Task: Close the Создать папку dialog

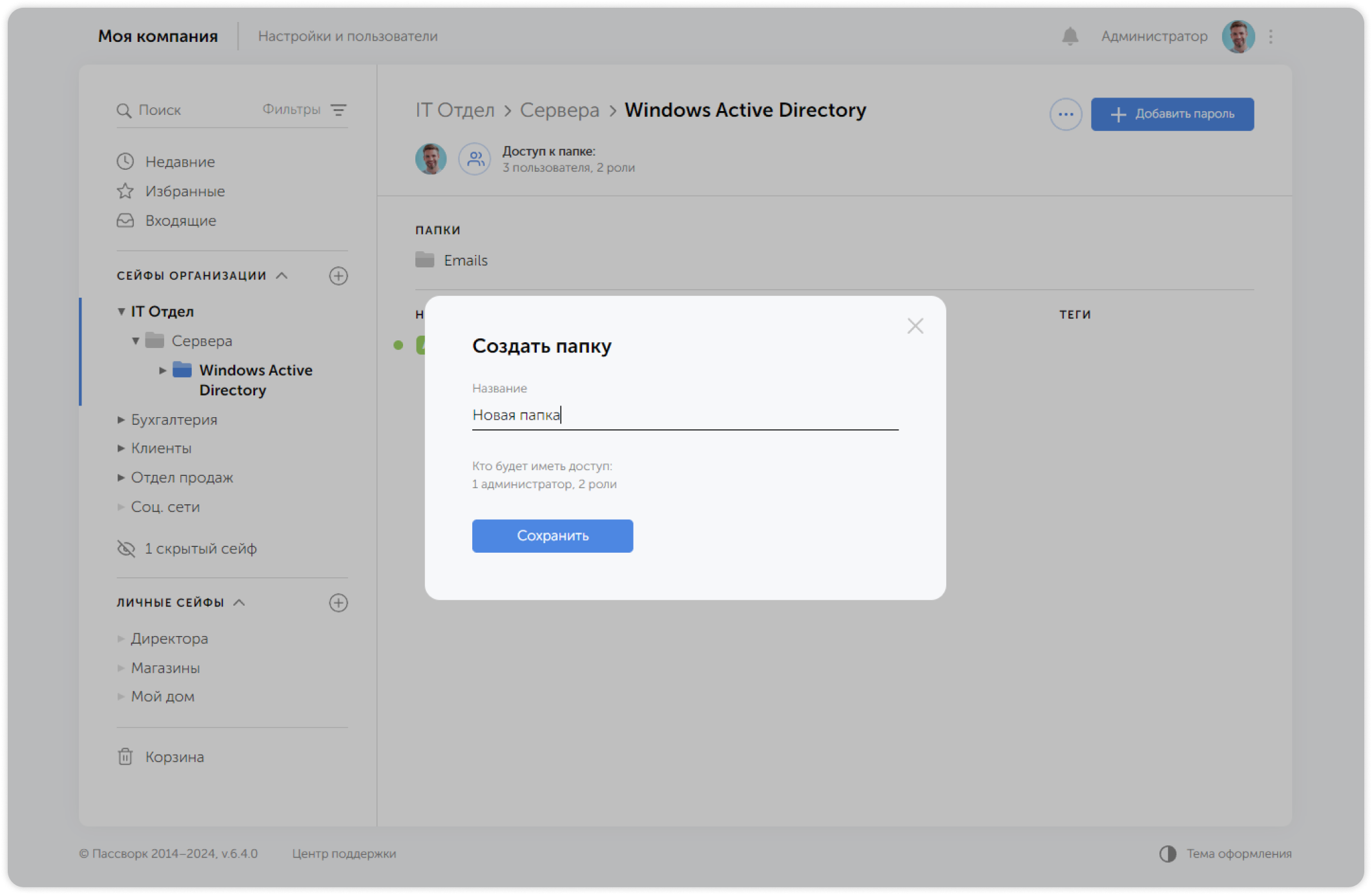Action: pos(915,326)
